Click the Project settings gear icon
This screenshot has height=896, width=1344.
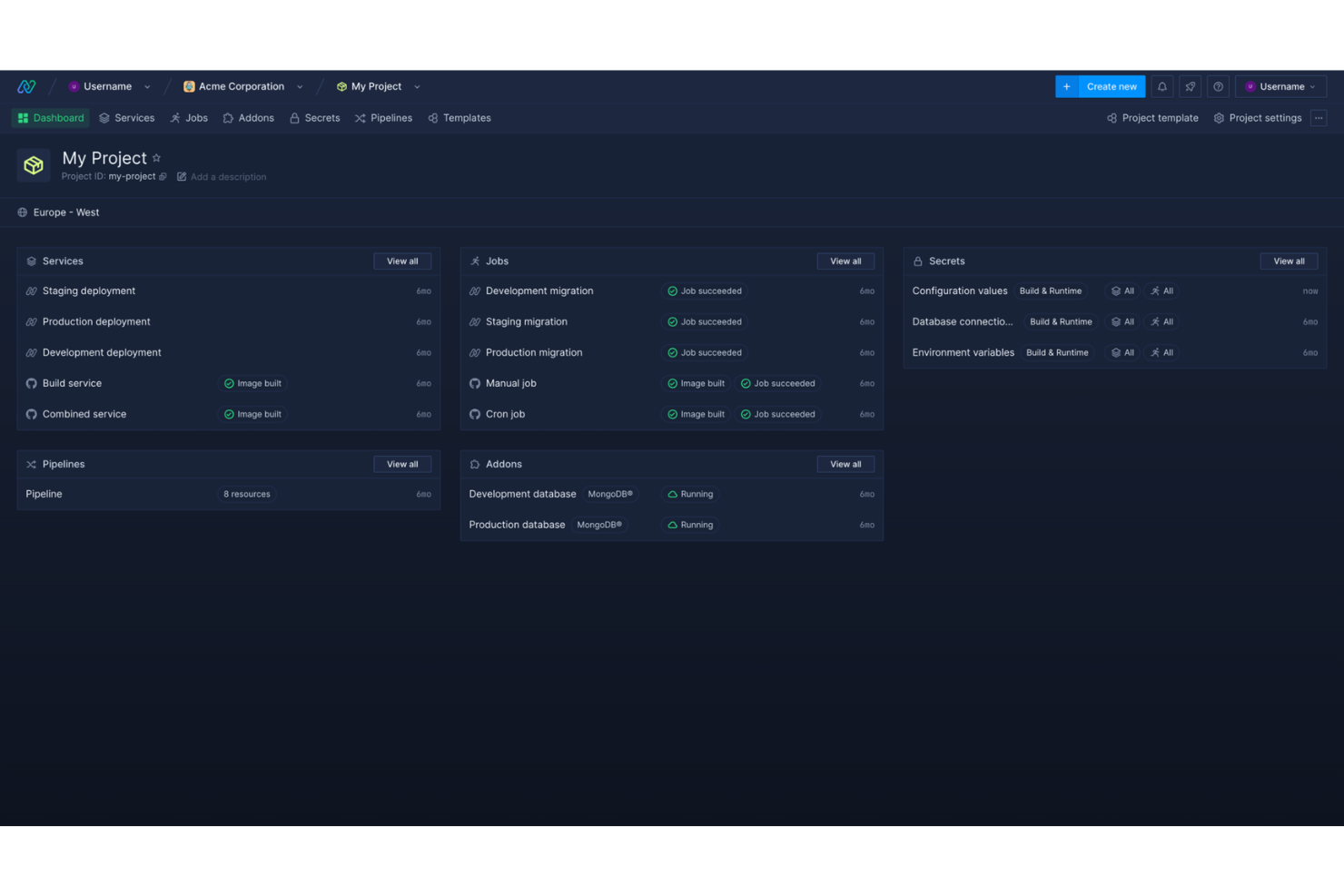1219,118
